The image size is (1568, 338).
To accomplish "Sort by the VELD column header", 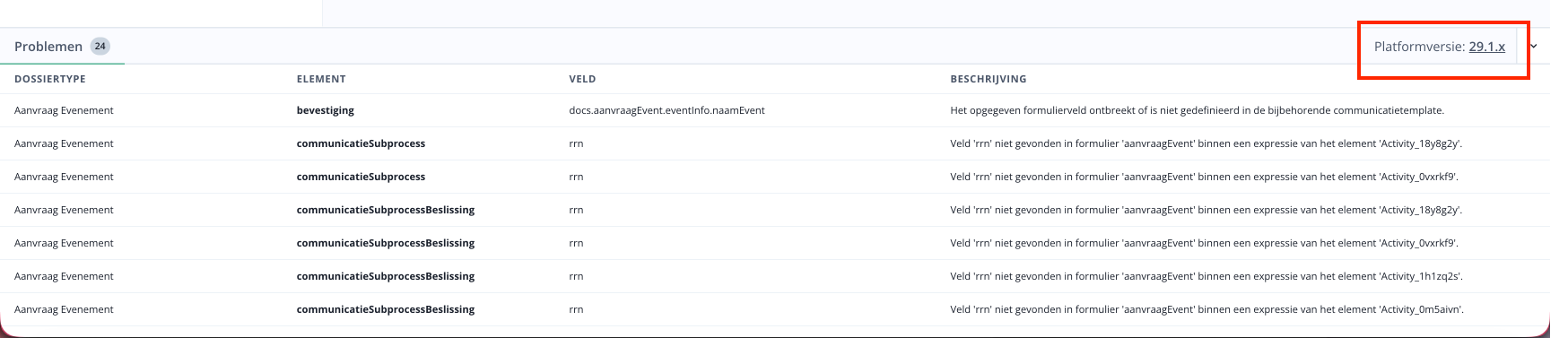I will click(x=582, y=79).
